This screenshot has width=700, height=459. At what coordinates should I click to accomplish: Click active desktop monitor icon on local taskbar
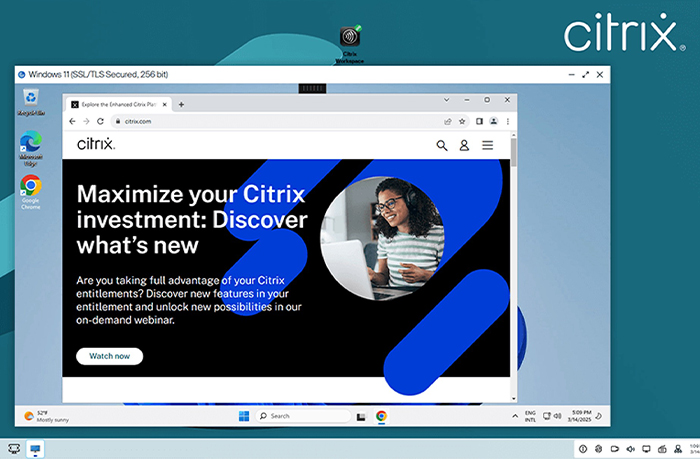point(35,449)
